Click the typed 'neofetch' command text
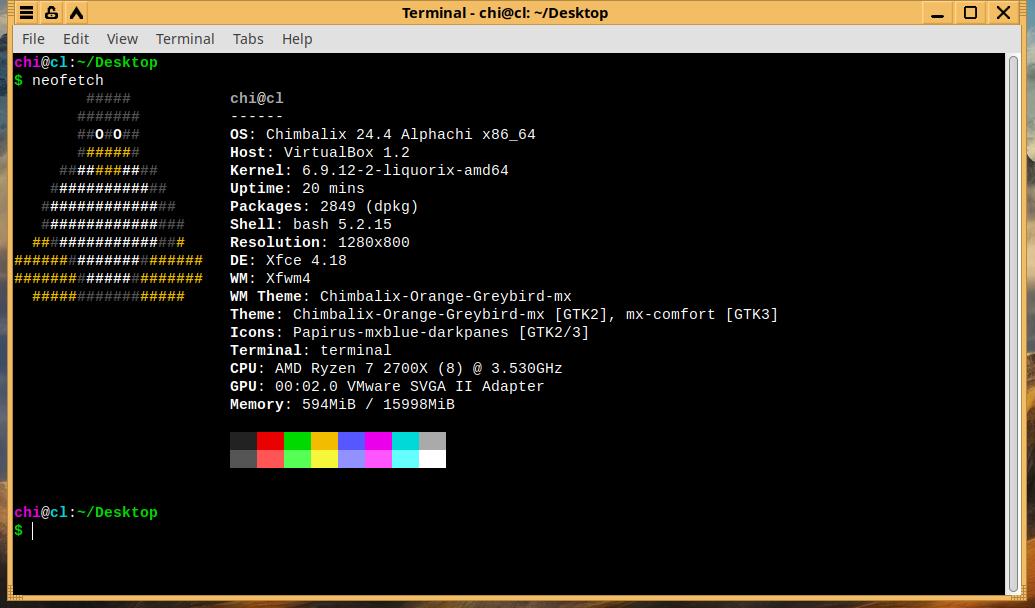Viewport: 1035px width, 608px height. pyautogui.click(x=68, y=81)
